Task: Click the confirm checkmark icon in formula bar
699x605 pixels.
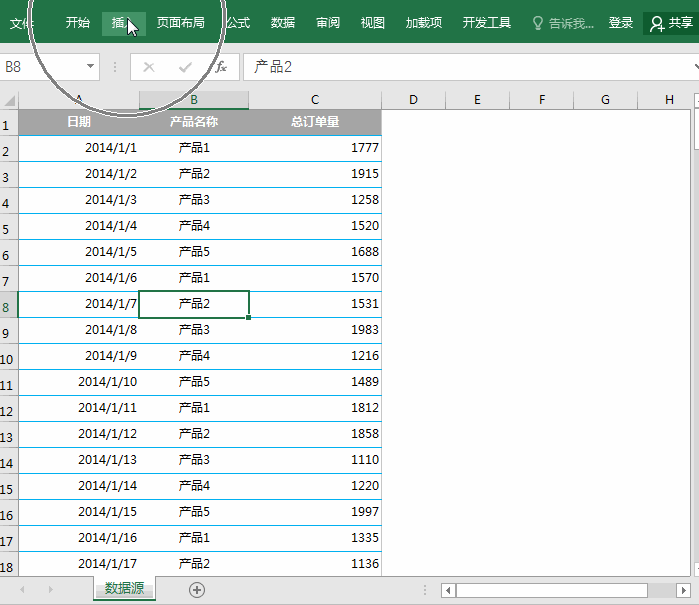Action: coord(185,67)
